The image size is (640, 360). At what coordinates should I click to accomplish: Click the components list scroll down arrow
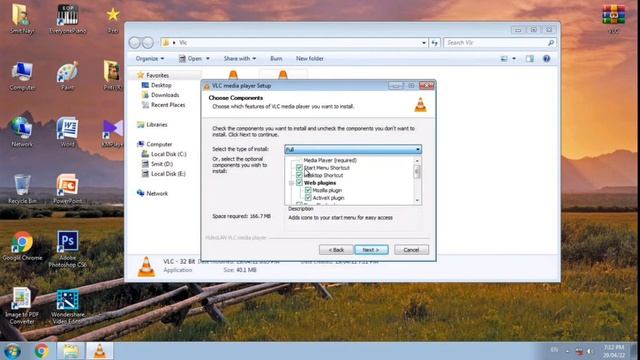[417, 200]
